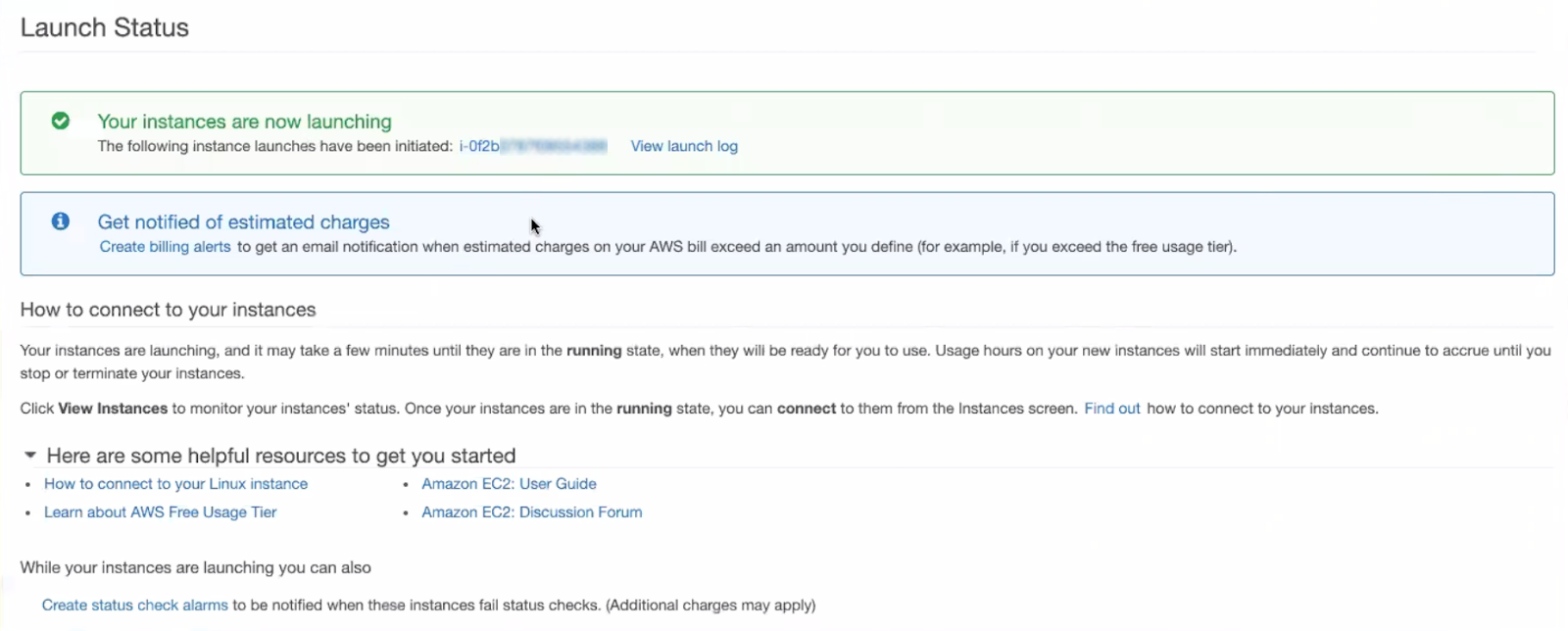Open the View launch log link
The height and width of the screenshot is (631, 1568).
684,146
